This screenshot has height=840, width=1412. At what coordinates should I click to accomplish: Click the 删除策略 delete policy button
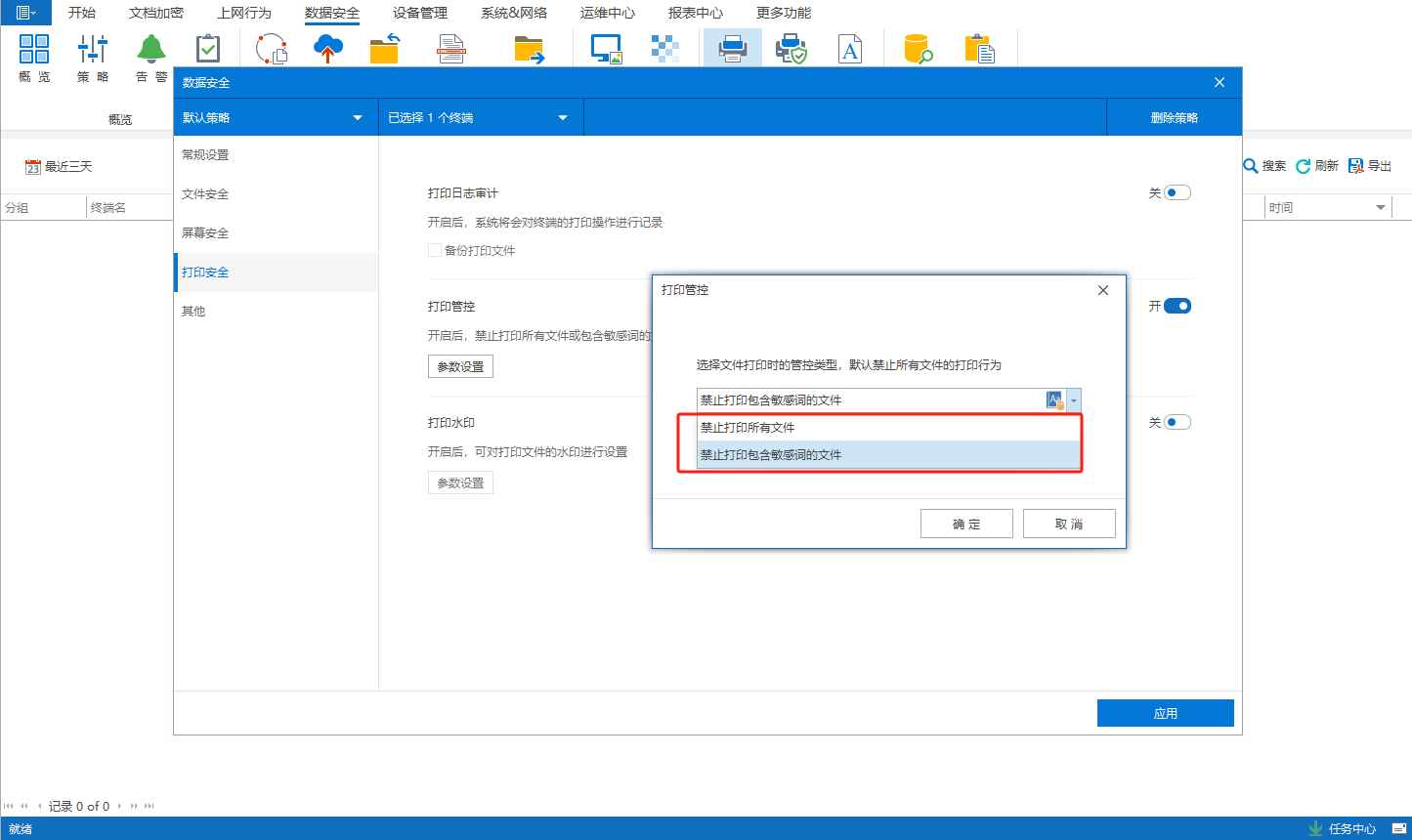click(1174, 118)
